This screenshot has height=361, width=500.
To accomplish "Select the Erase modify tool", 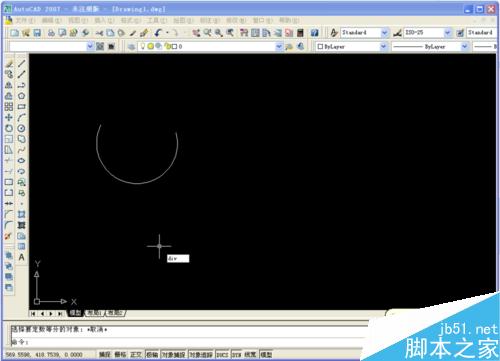I will (x=9, y=63).
